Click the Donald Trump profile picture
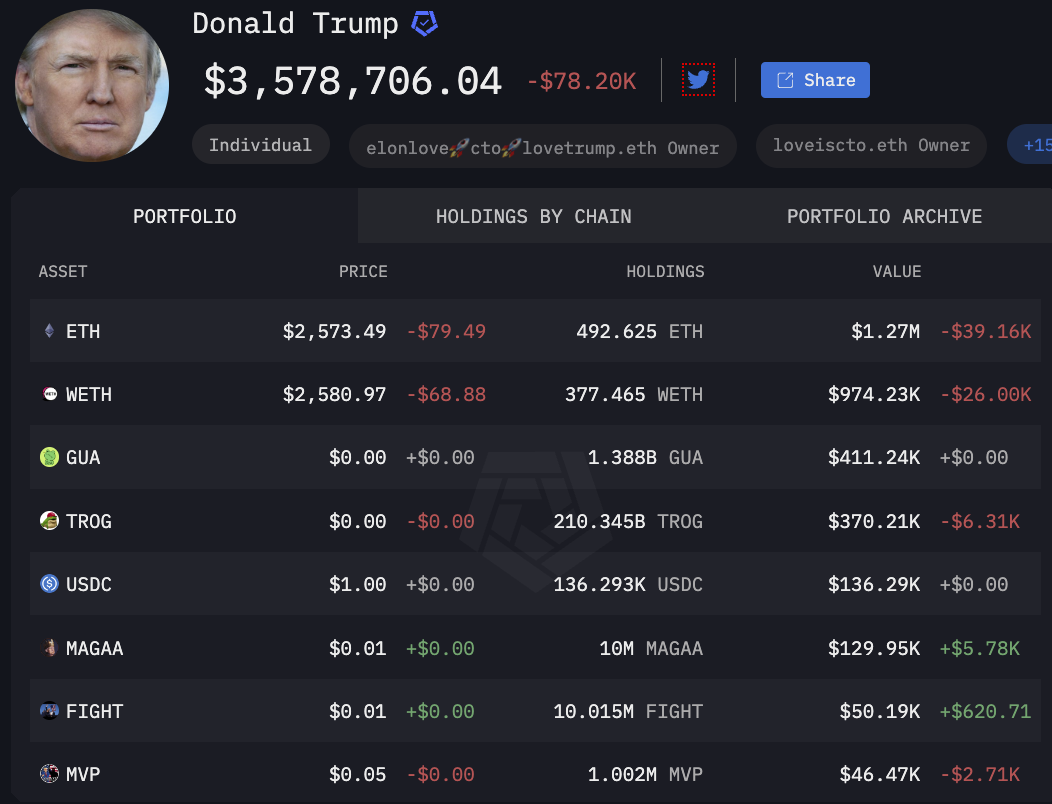The height and width of the screenshot is (804, 1052). tap(91, 83)
